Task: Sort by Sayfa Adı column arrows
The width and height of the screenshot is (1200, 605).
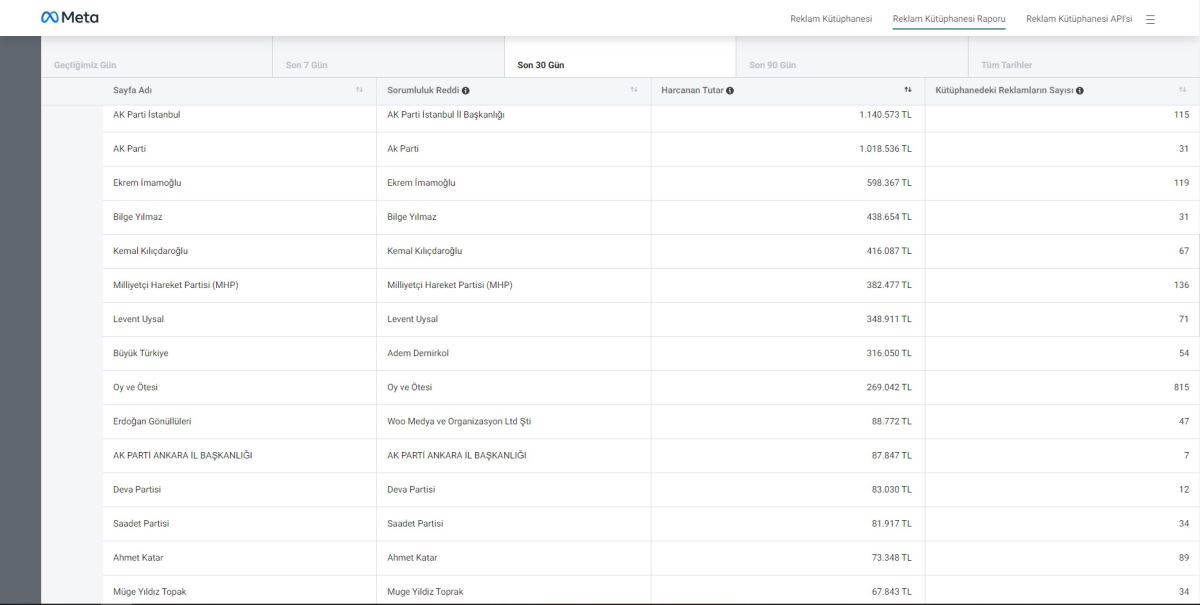Action: click(359, 91)
